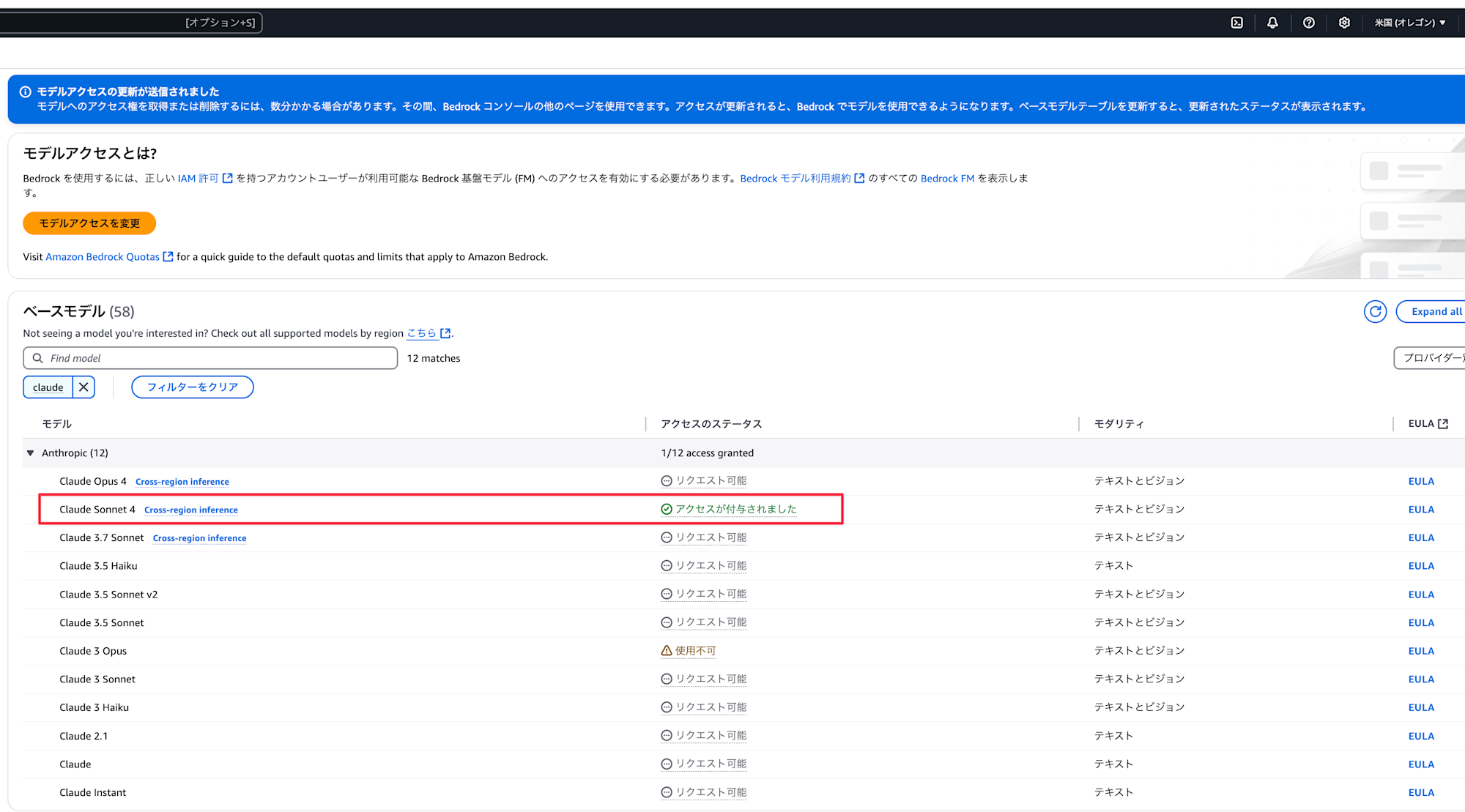Click the info icon in blue banner

point(26,92)
